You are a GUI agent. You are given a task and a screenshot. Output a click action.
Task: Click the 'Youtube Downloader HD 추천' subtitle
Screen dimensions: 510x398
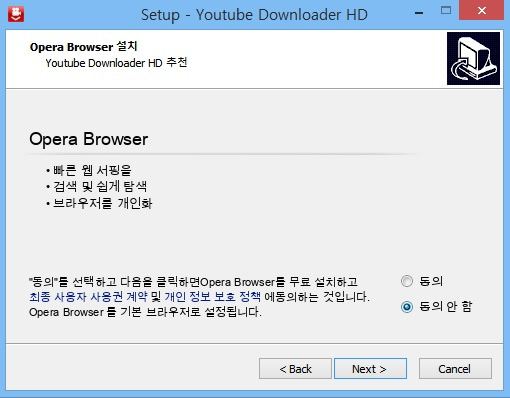click(116, 63)
